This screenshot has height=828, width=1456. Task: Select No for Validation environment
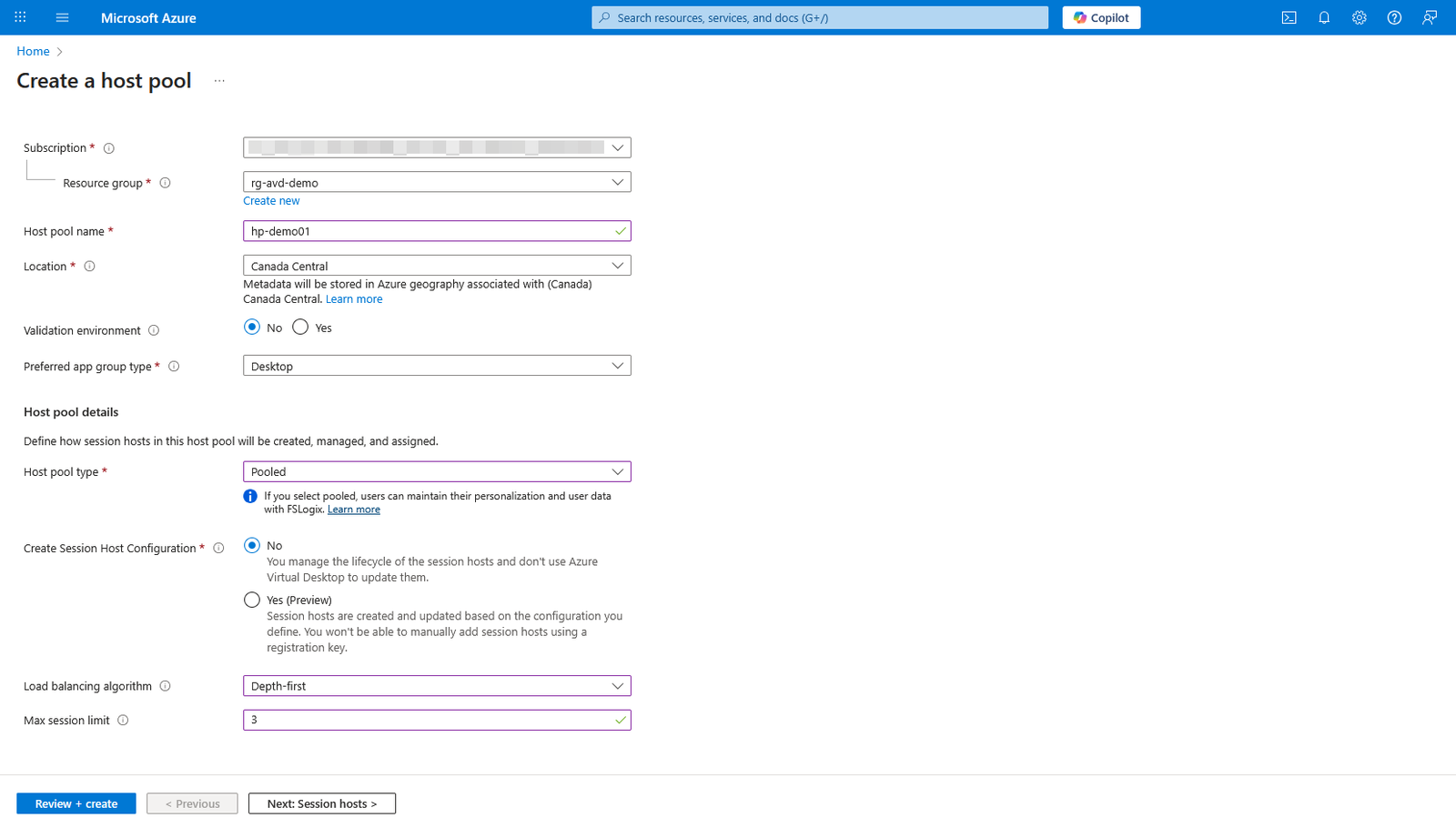pyautogui.click(x=252, y=328)
